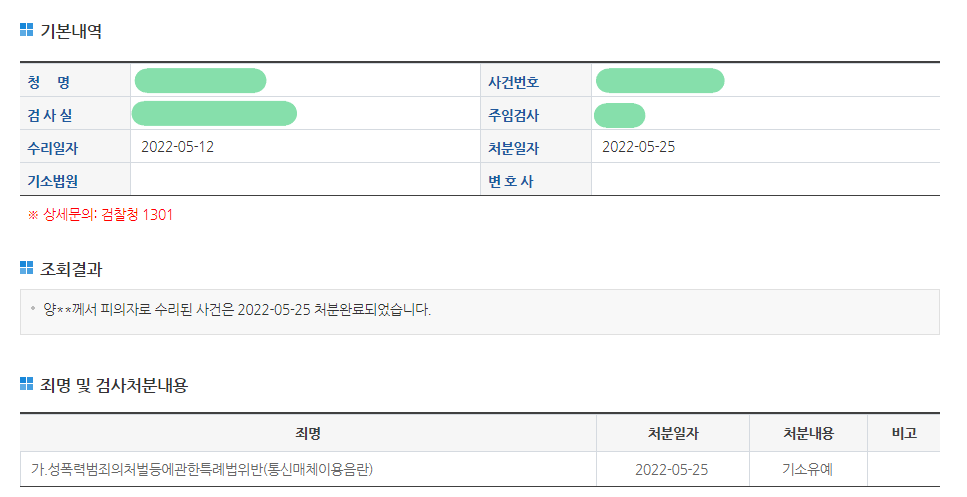
Task: Select the 기본내역 section heading
Action: [x=70, y=31]
